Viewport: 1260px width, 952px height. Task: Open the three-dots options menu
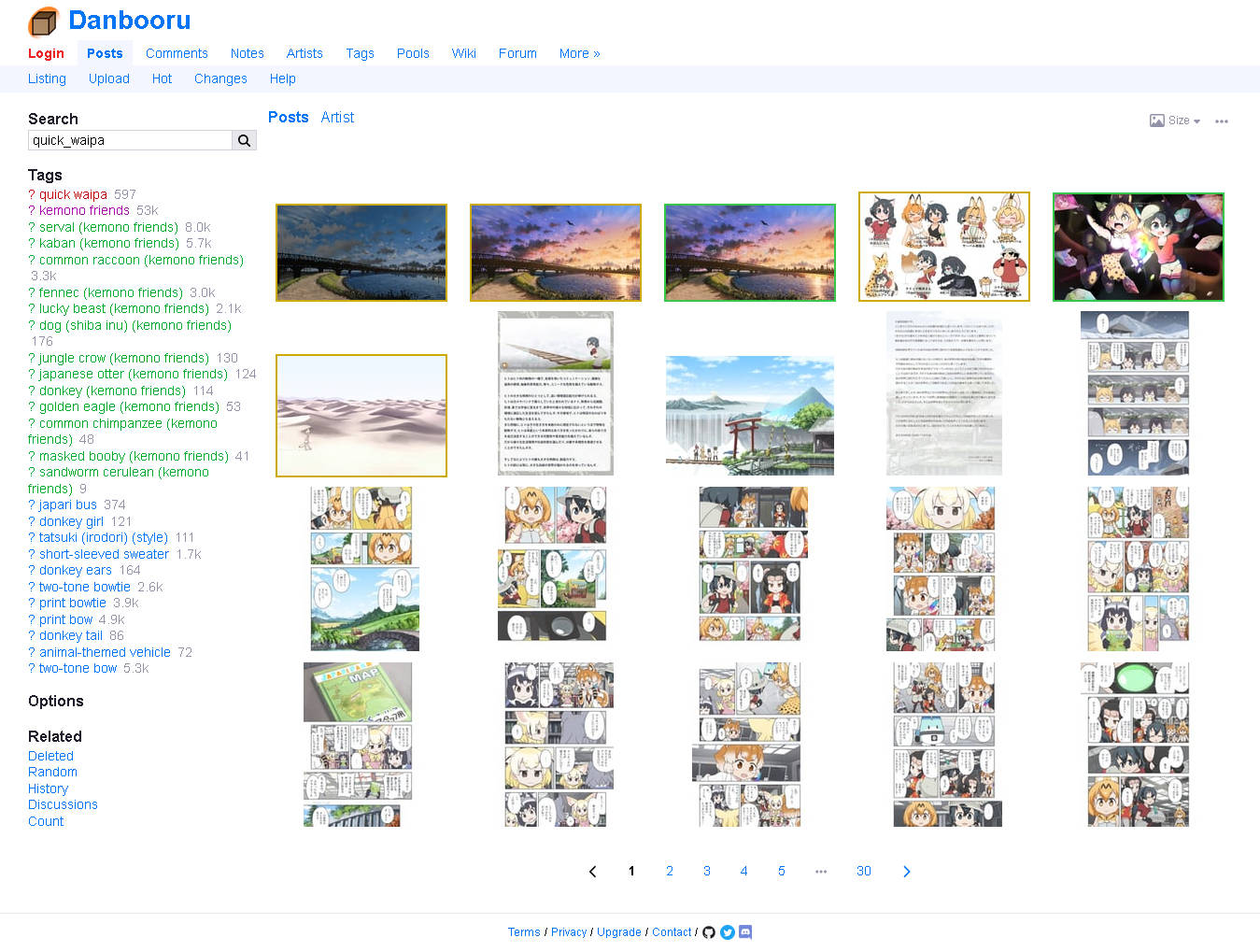[x=1222, y=121]
